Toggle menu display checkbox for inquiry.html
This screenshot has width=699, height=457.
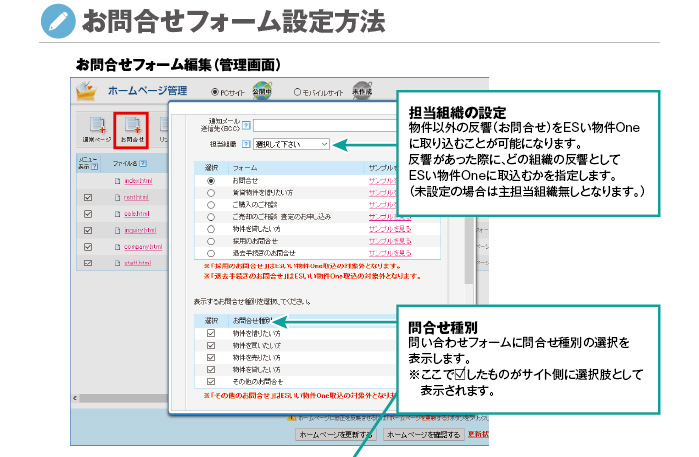click(88, 231)
